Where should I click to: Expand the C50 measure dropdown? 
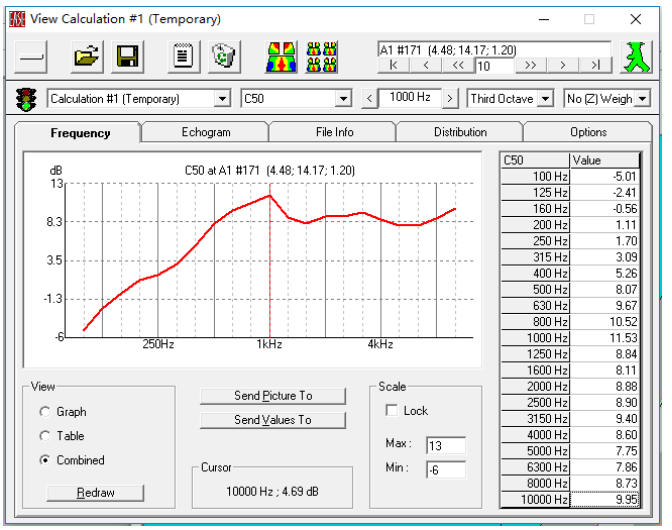pyautogui.click(x=343, y=99)
